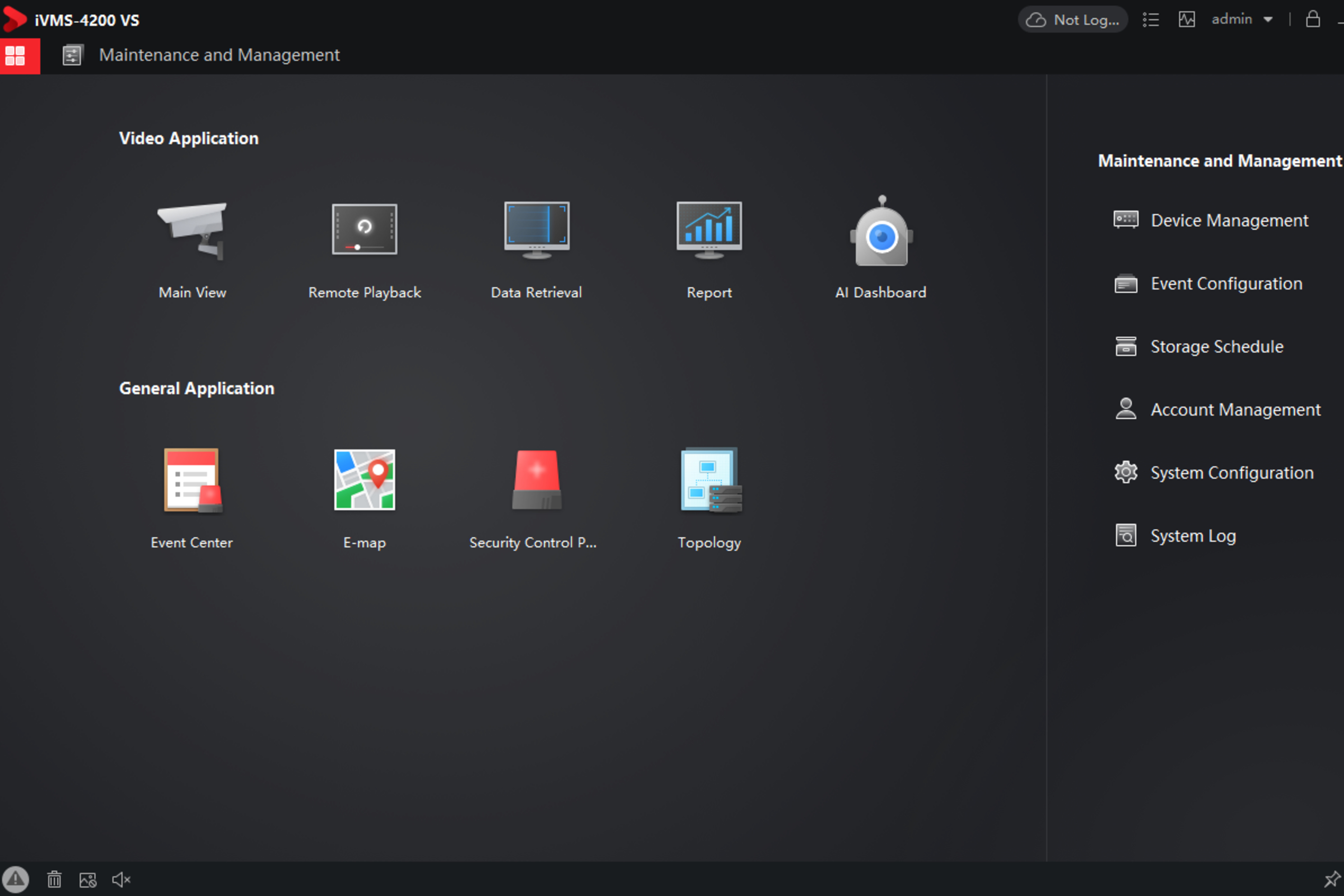Click the red control panel grid icon

pos(20,55)
